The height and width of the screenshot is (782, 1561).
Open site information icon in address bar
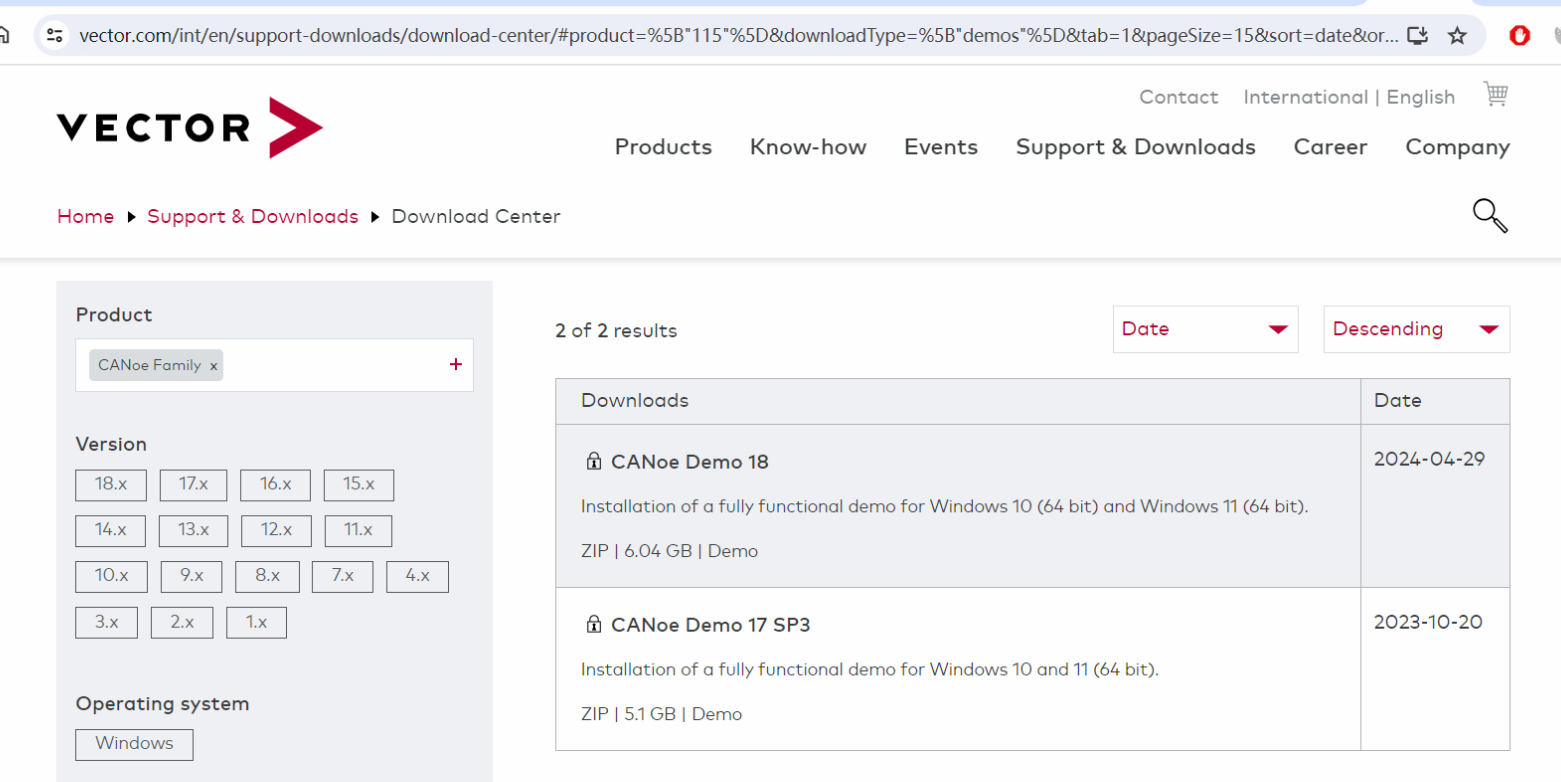pos(55,36)
